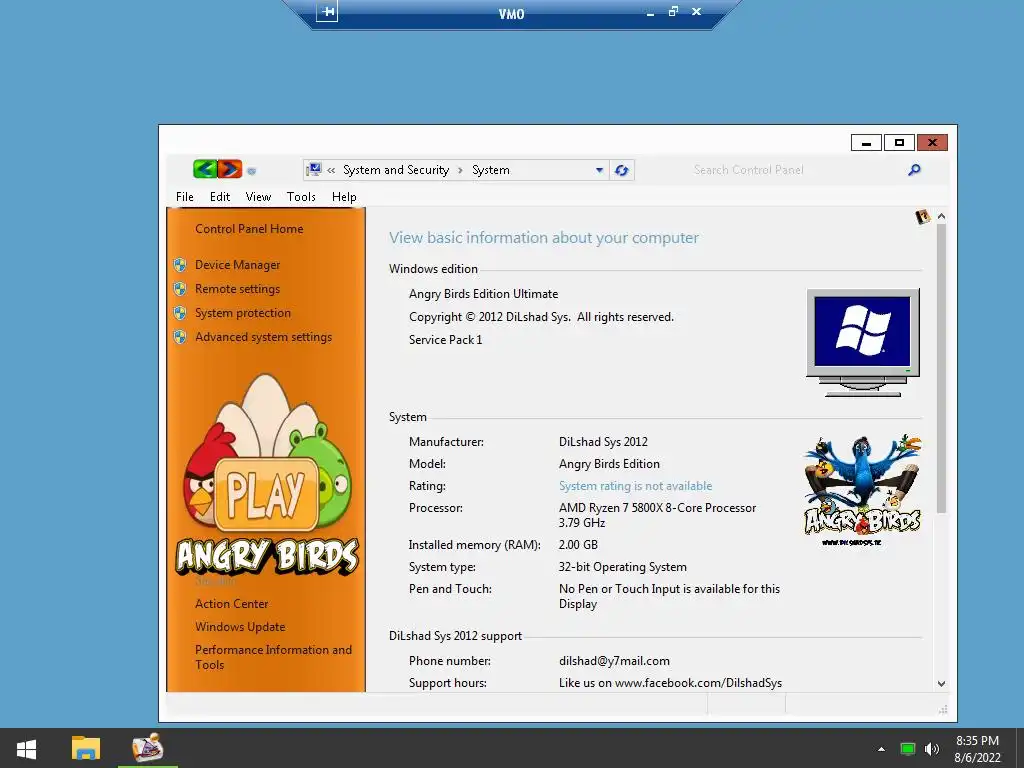Click the help icon in content pane

(922, 217)
